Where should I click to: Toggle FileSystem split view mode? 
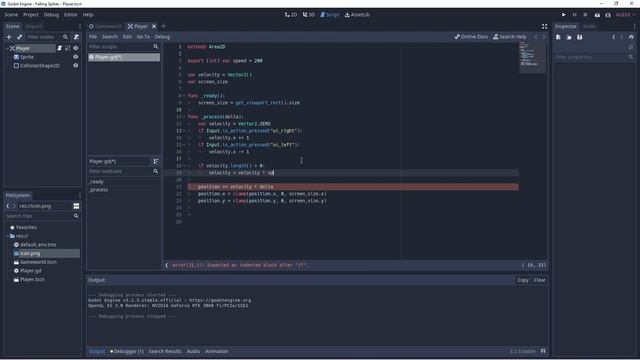(x=76, y=206)
